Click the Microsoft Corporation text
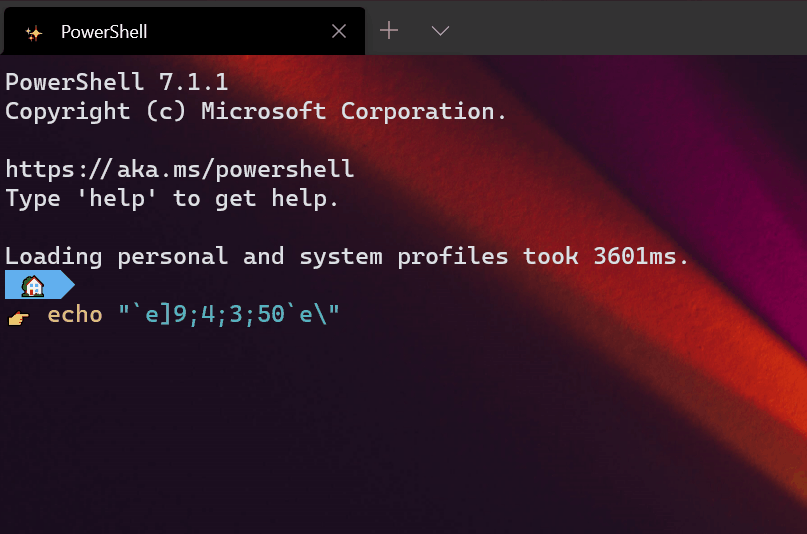 coord(354,111)
